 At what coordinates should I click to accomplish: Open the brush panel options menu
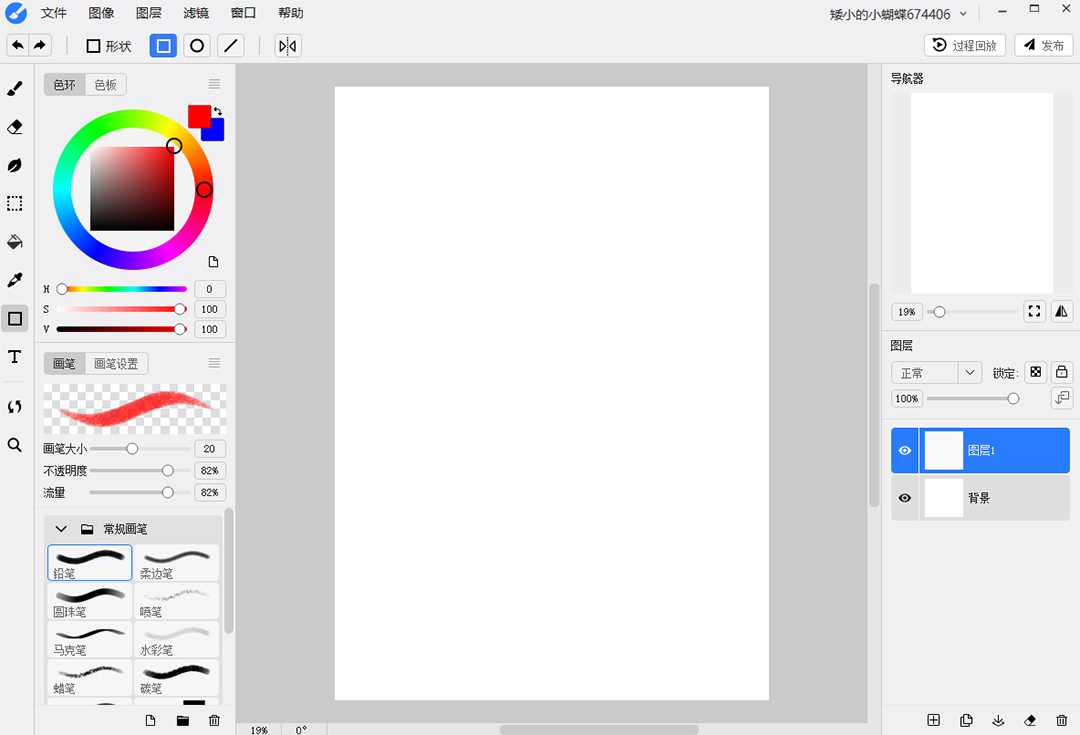coord(214,363)
